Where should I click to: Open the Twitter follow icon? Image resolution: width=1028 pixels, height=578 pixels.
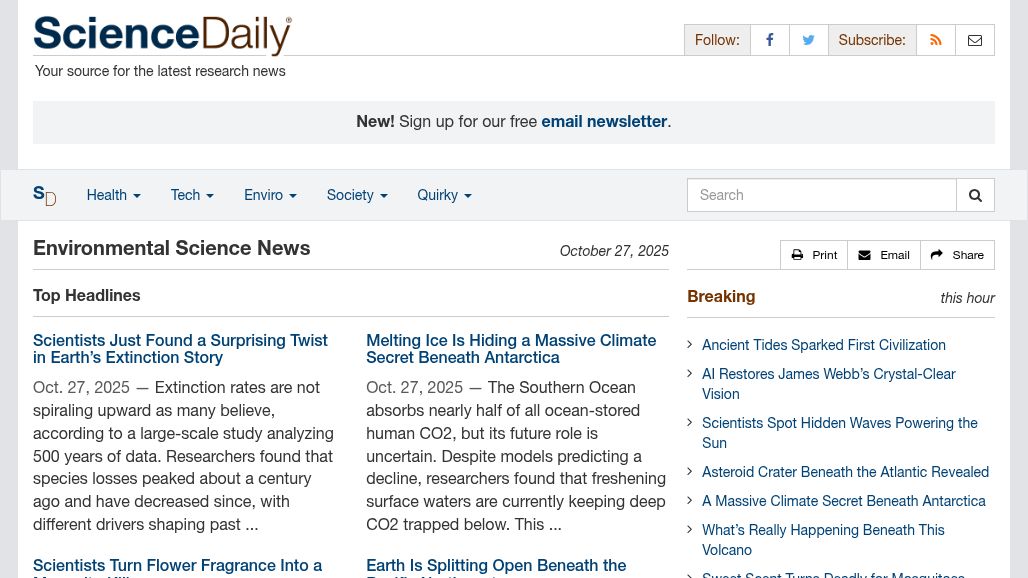pyautogui.click(x=808, y=40)
